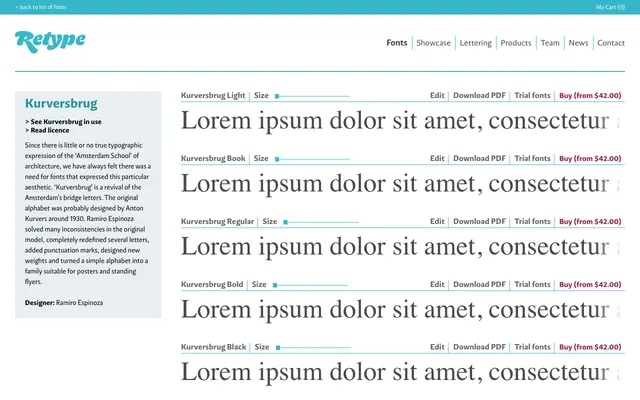Open the Team menu item
Screen dimensions: 640x400
click(x=550, y=43)
